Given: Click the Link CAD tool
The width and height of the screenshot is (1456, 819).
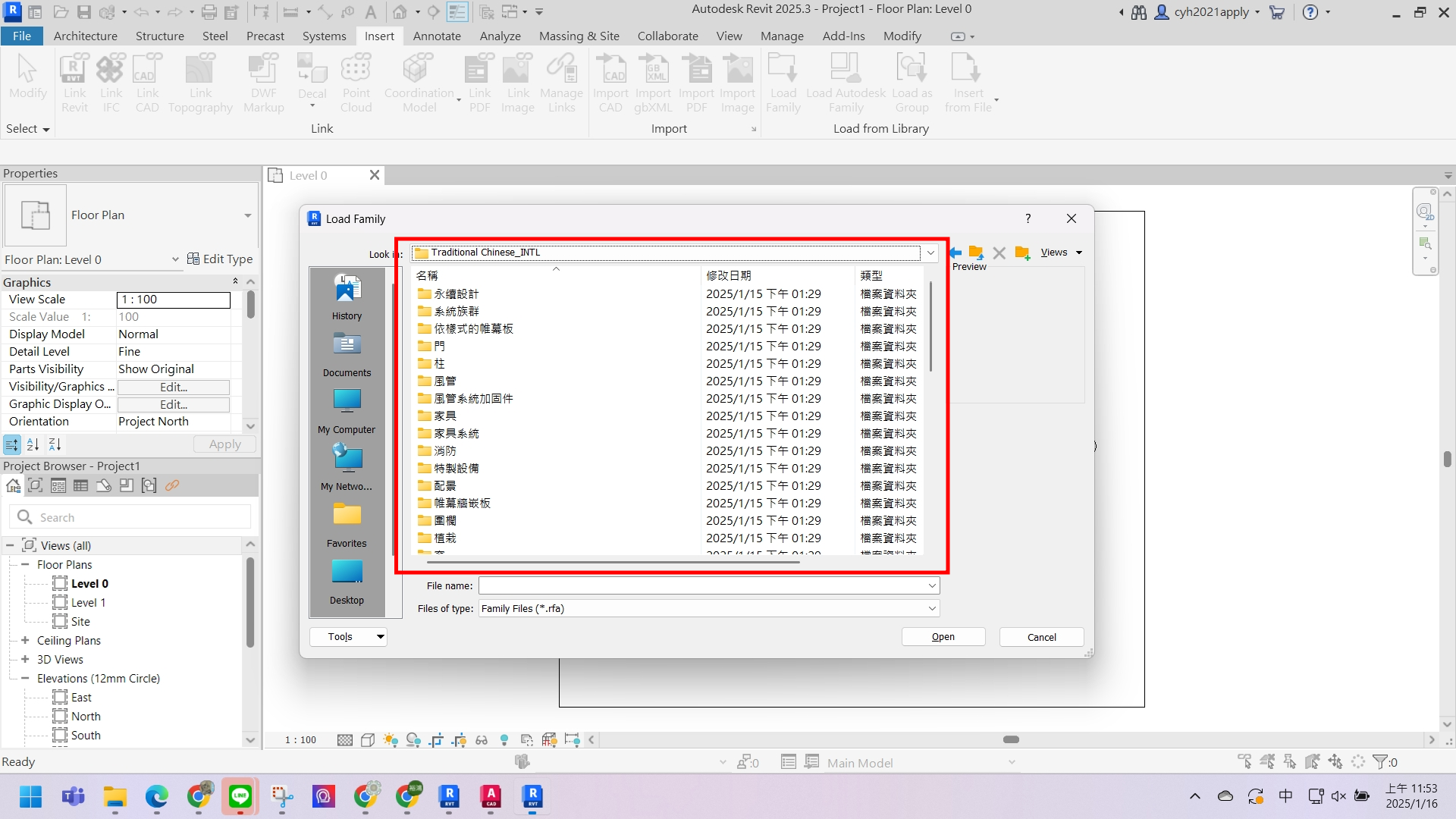Looking at the screenshot, I should (147, 83).
